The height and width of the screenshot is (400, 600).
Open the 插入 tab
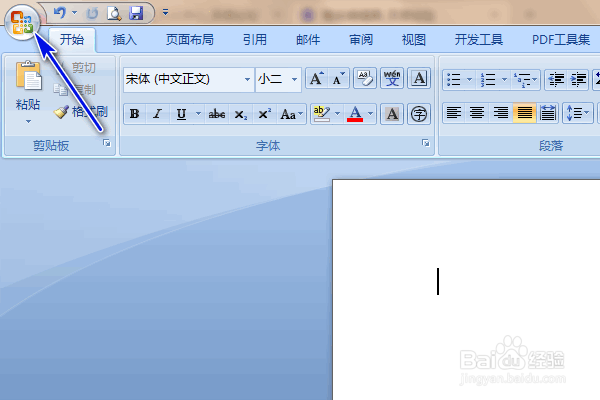124,39
